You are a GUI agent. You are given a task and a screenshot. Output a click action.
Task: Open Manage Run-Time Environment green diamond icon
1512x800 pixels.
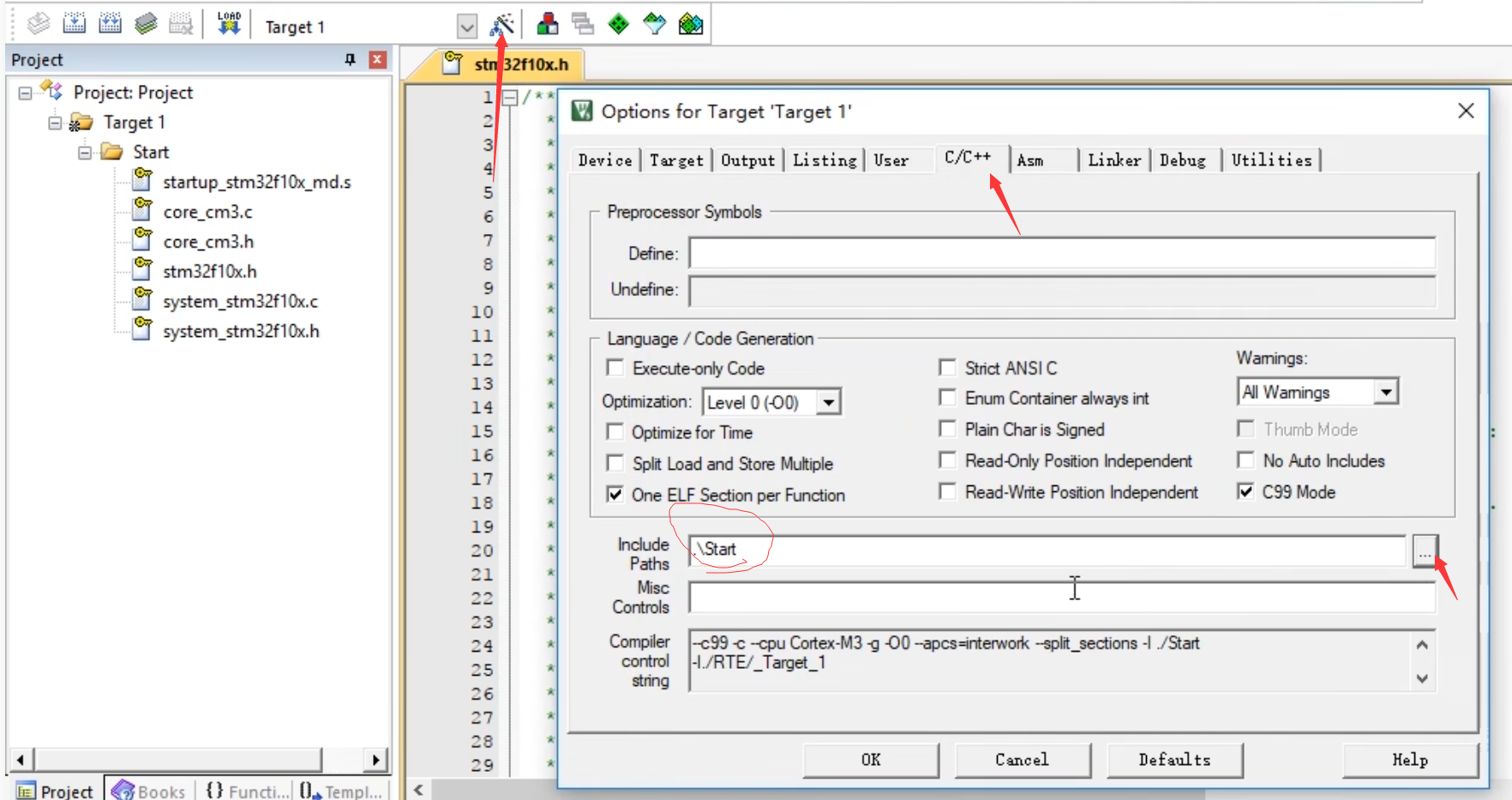point(618,24)
